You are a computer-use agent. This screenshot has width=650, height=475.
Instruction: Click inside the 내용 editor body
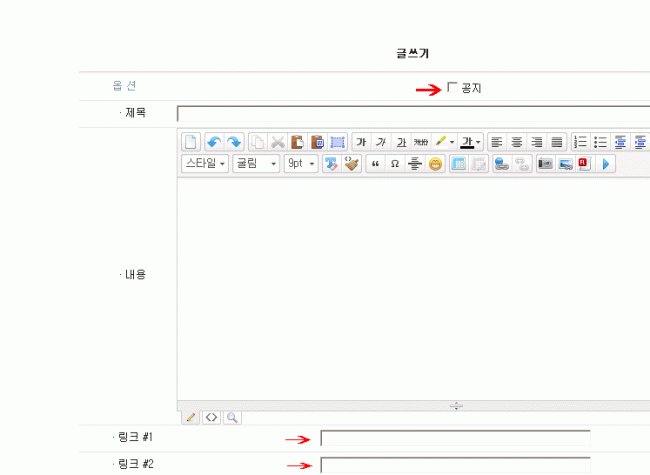pyautogui.click(x=413, y=289)
